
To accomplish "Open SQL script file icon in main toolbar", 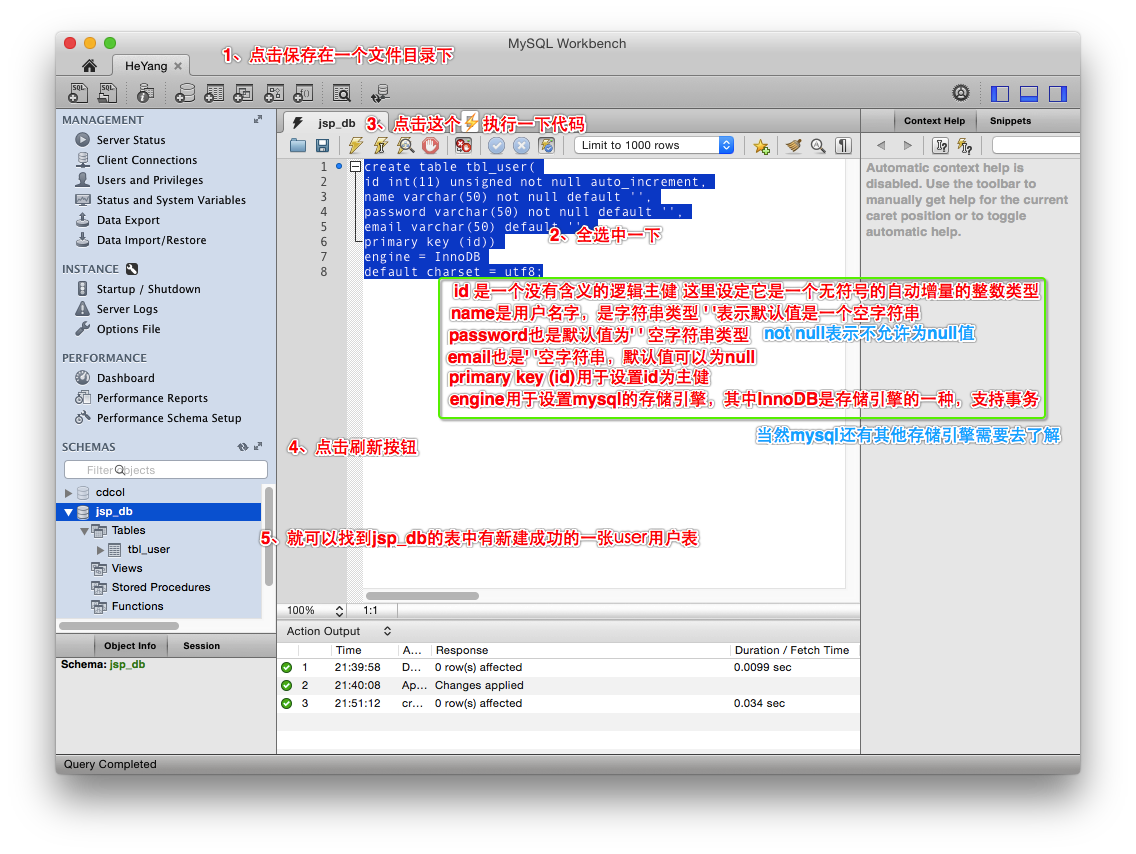I will (107, 93).
